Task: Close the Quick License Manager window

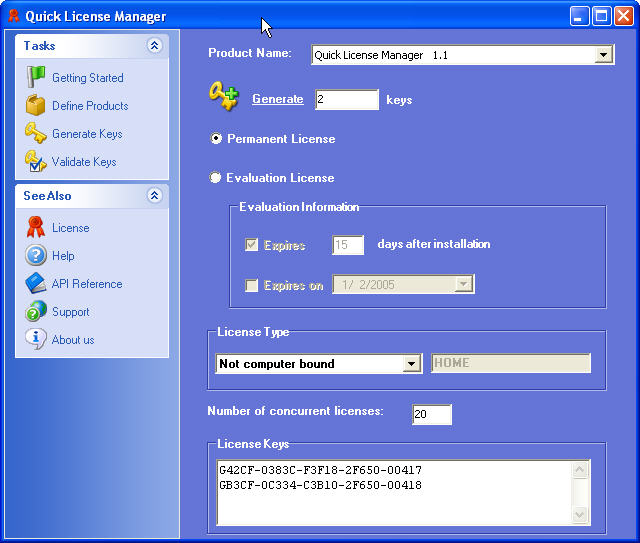Action: [x=624, y=16]
